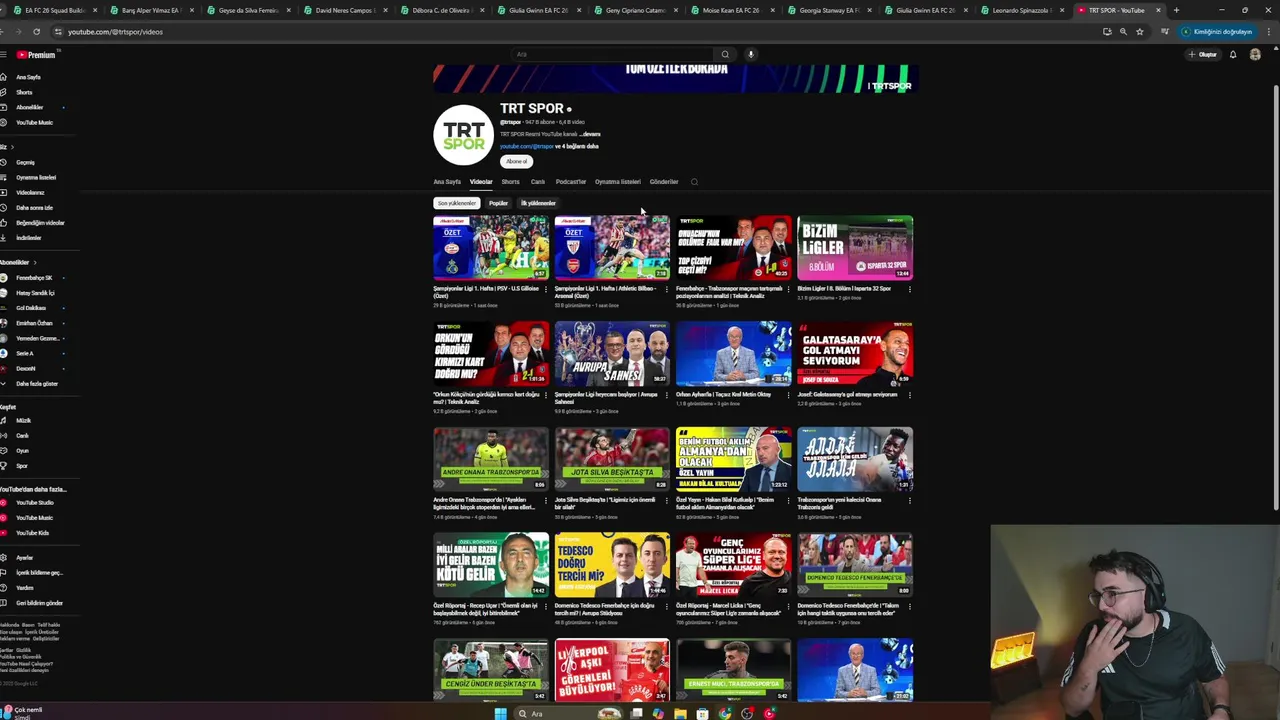Open Ayarlar settings gear in sidebar
Image resolution: width=1280 pixels, height=720 pixels.
4,557
